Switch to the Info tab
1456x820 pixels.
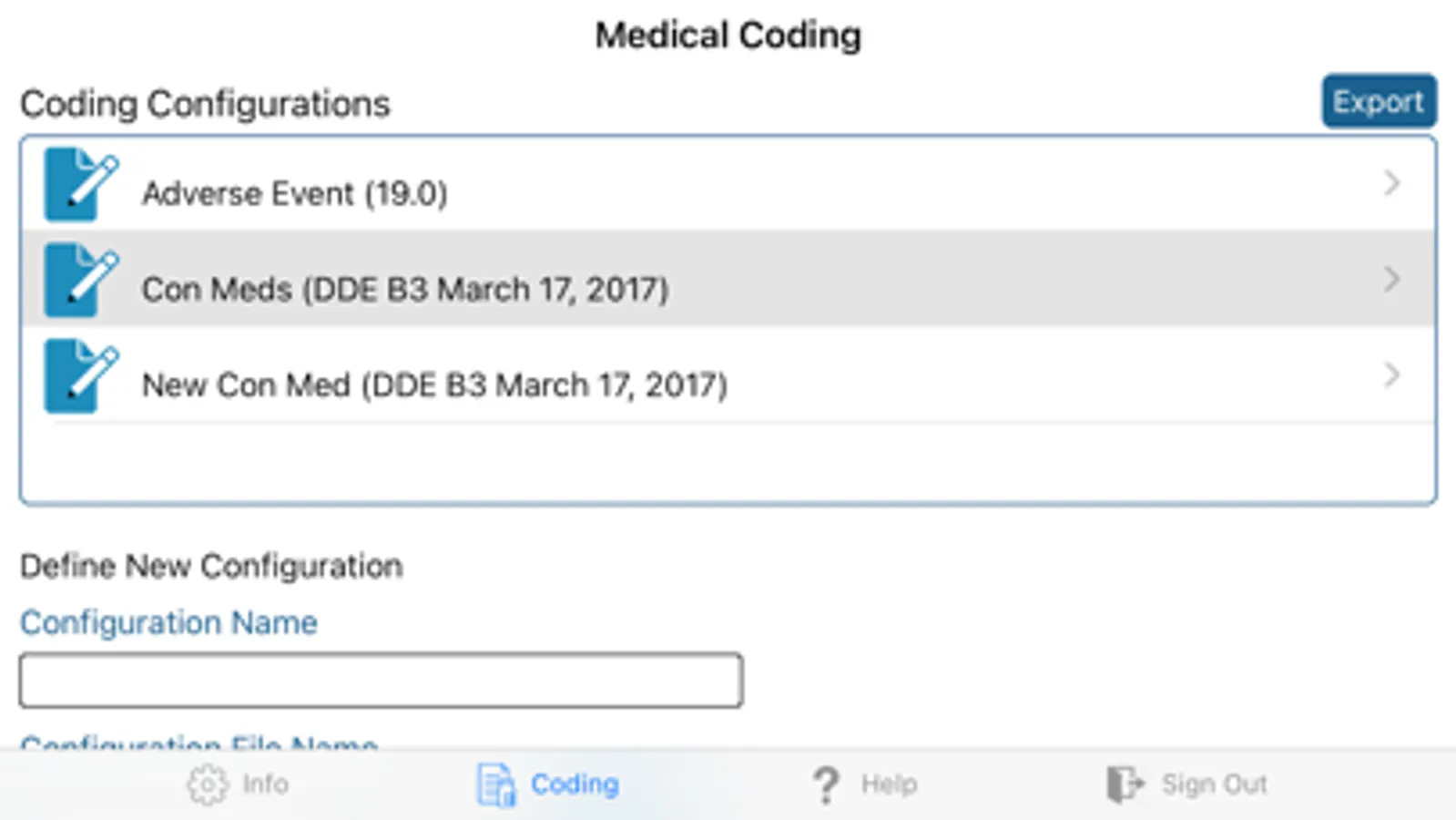(x=265, y=784)
